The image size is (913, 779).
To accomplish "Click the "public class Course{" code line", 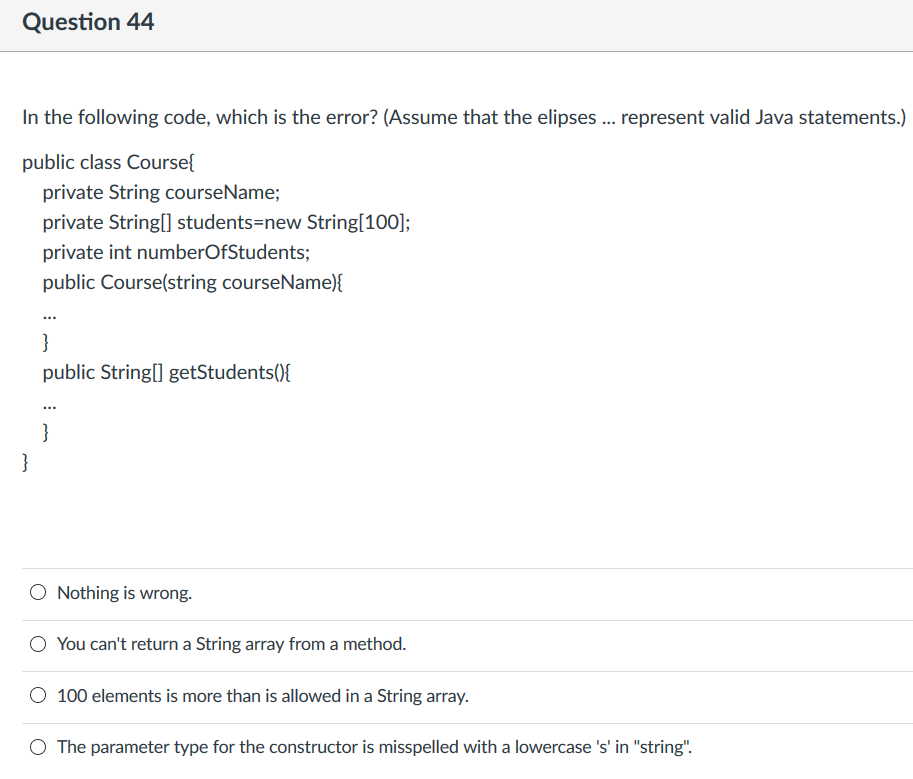I will click(108, 162).
